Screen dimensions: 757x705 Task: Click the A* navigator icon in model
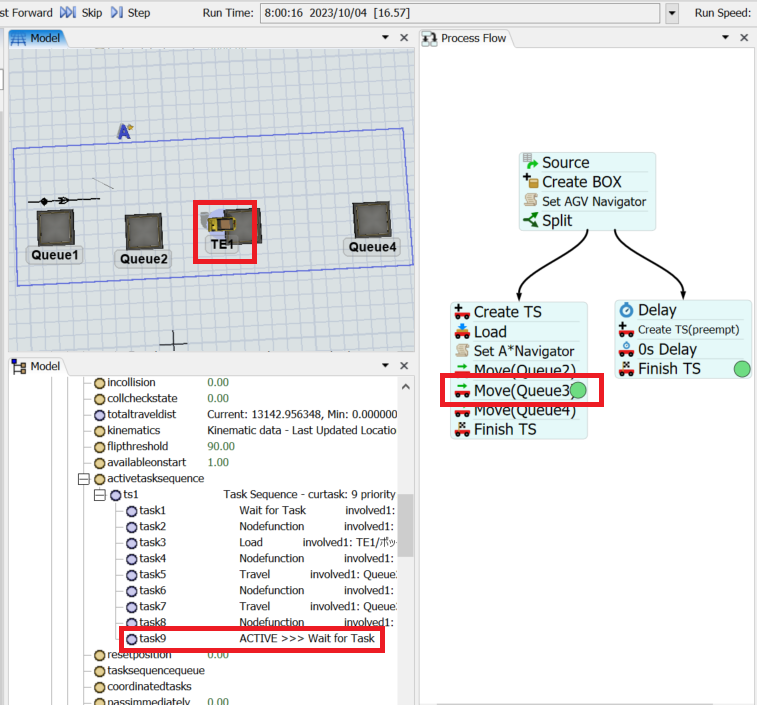125,132
